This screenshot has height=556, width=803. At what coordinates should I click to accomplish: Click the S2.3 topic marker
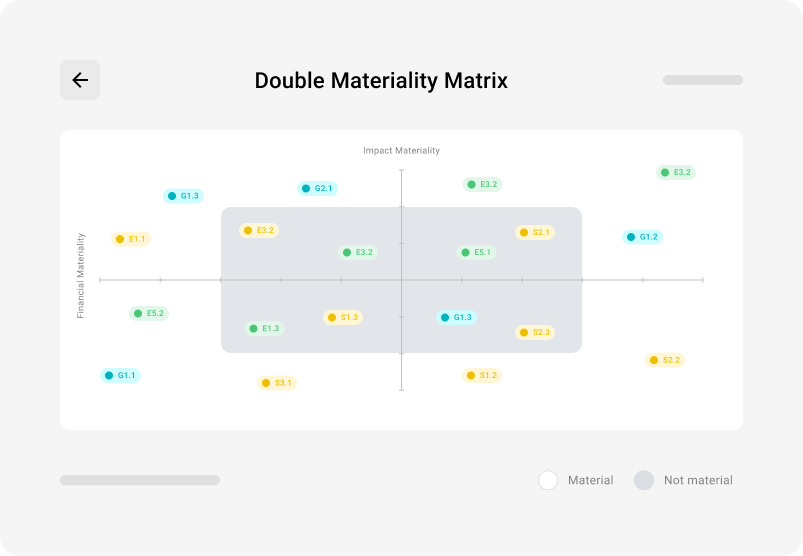(535, 332)
